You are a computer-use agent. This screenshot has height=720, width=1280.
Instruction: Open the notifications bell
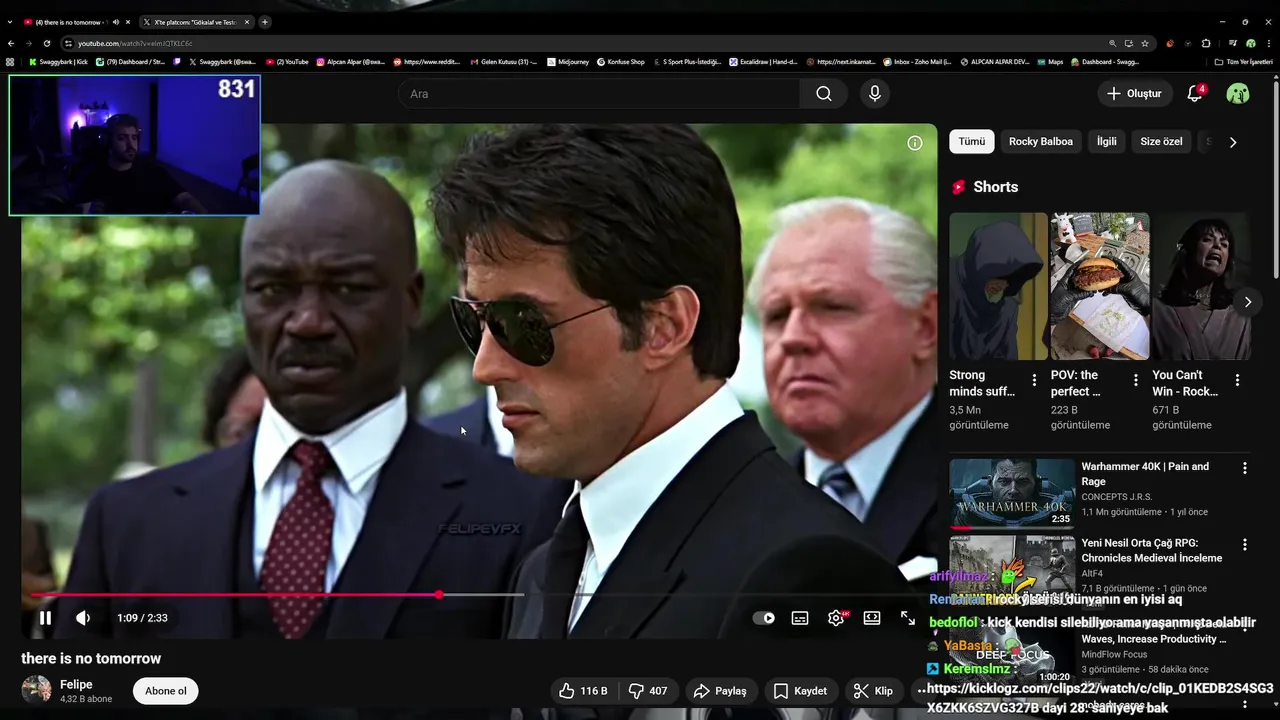[x=1194, y=93]
